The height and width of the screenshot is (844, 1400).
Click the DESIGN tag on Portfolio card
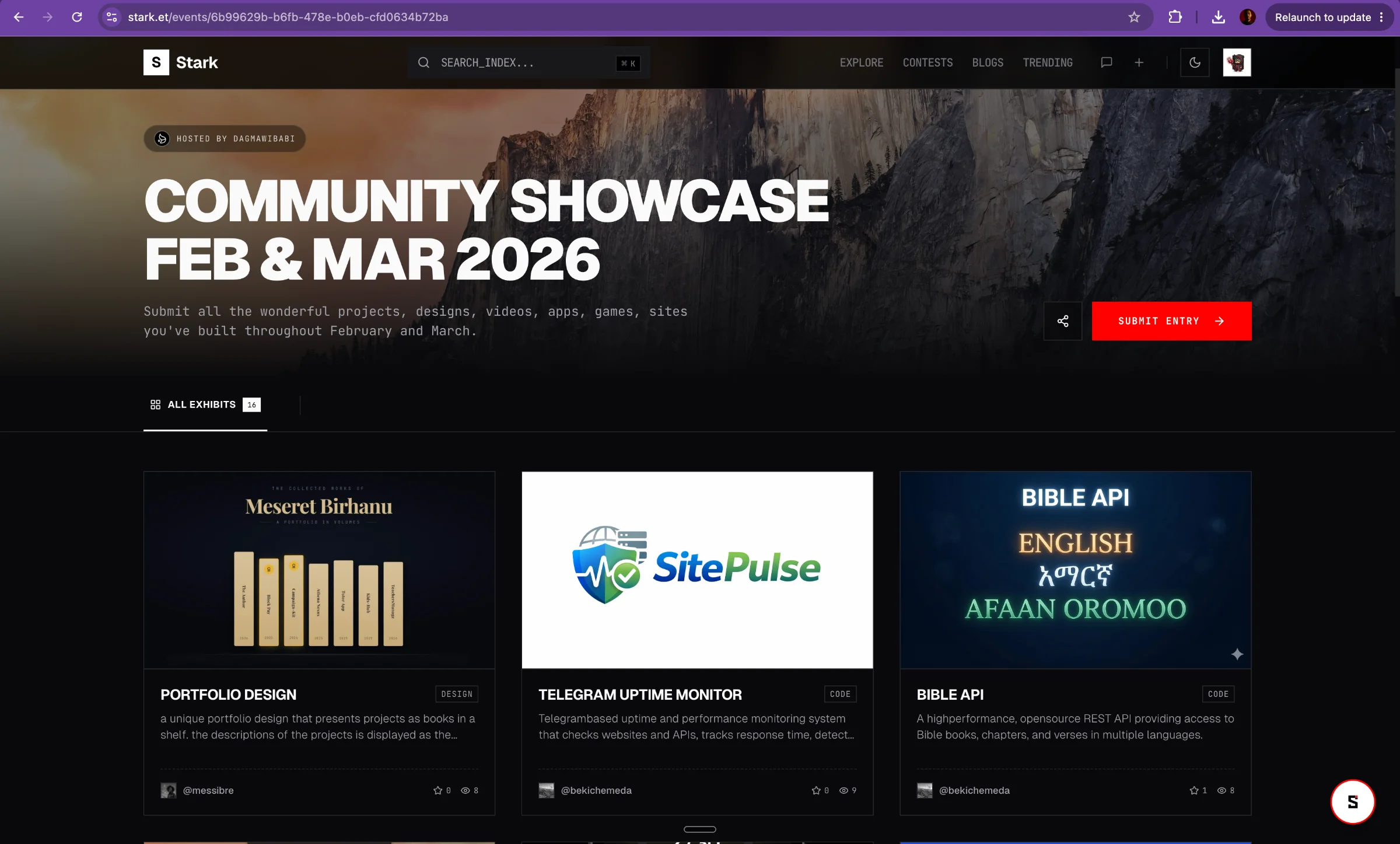tap(457, 694)
